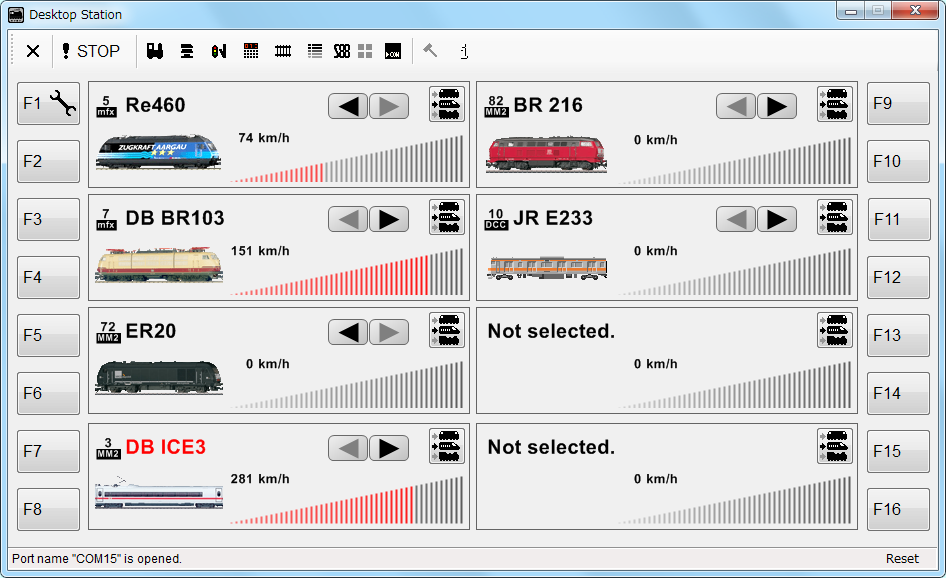The image size is (946, 578).
Task: Click the F10 function button
Action: coord(898,161)
